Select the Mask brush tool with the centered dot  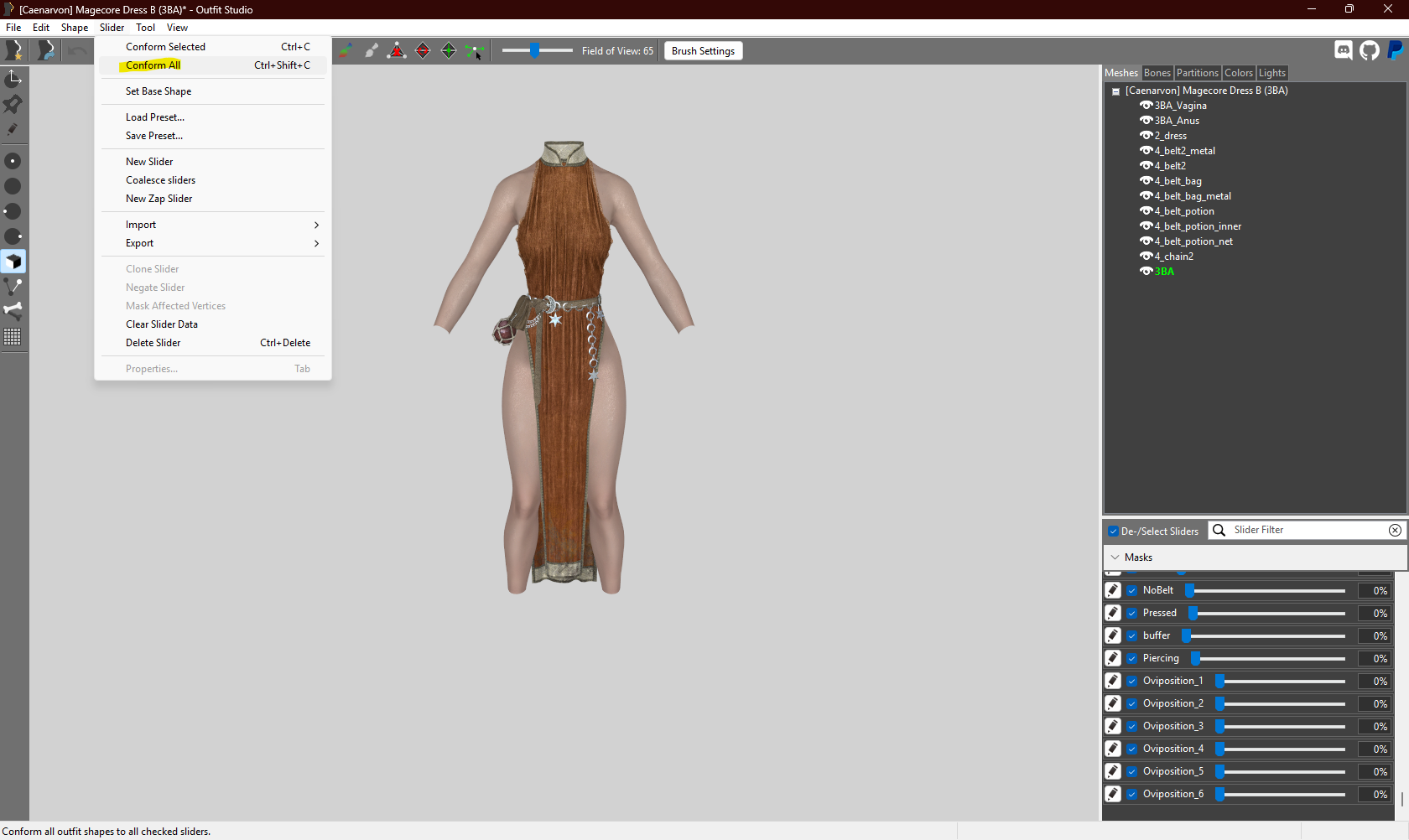[13, 161]
